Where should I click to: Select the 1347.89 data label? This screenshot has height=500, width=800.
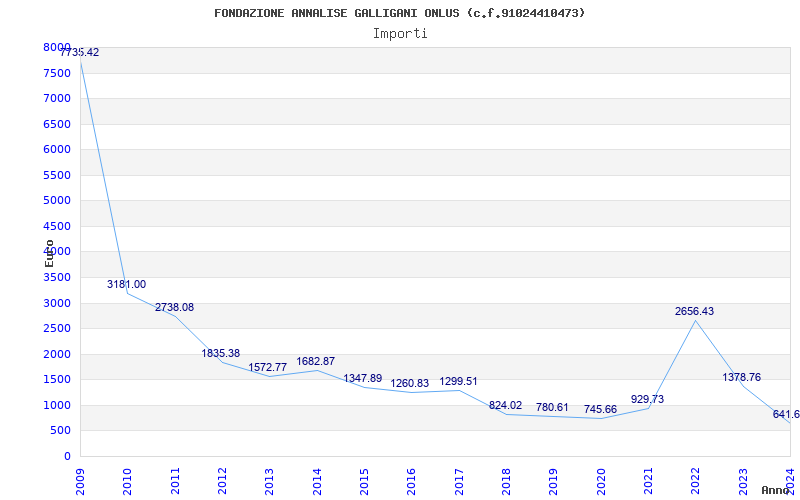[x=363, y=378]
